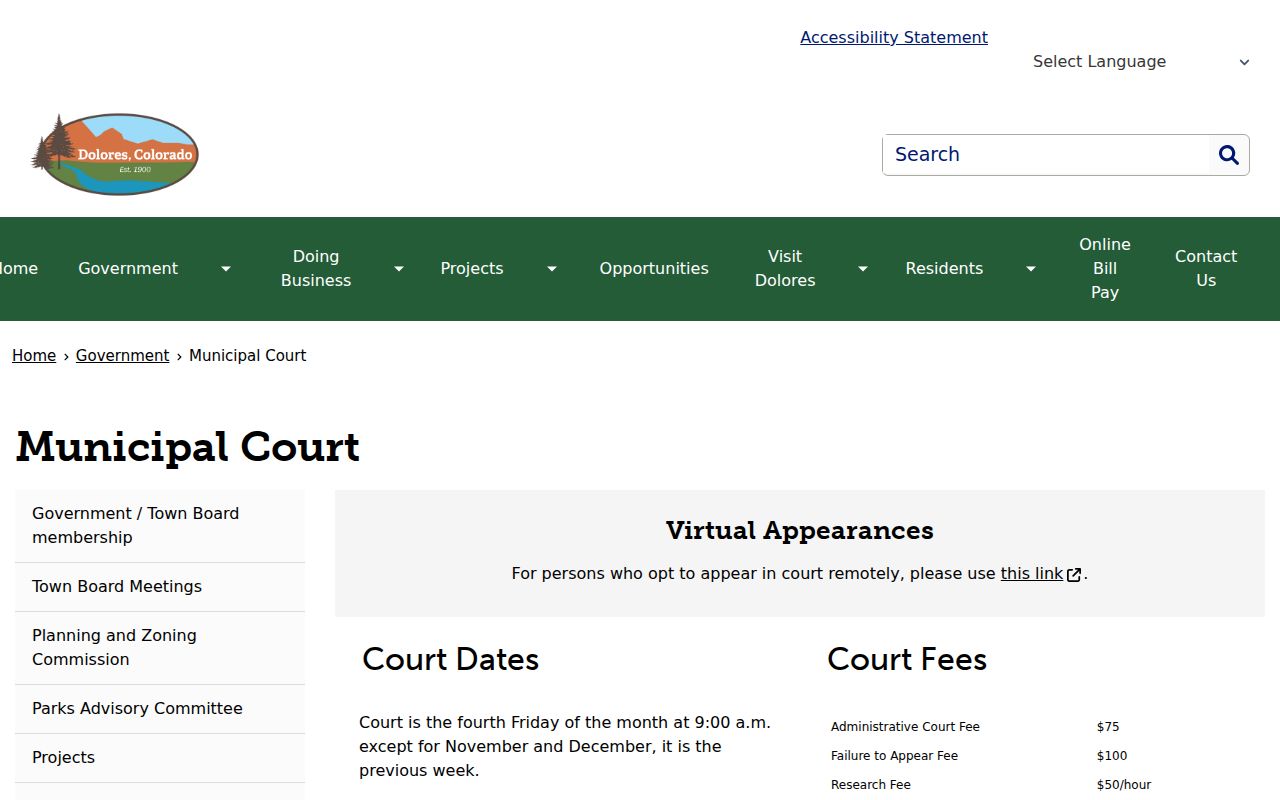Click the Virtual Appearances heading
Image resolution: width=1280 pixels, height=800 pixels.
800,531
